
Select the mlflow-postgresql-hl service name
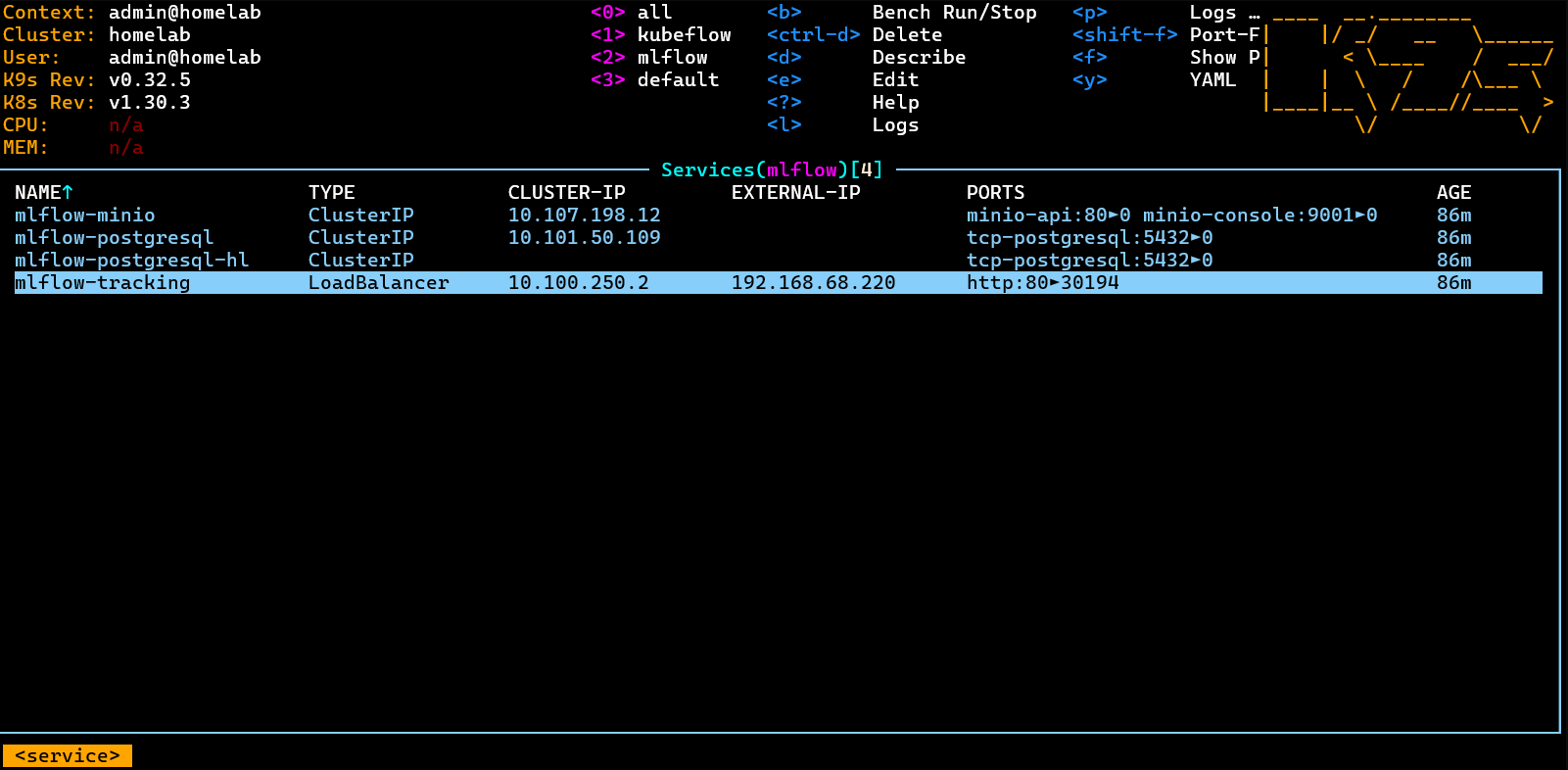pyautogui.click(x=132, y=260)
